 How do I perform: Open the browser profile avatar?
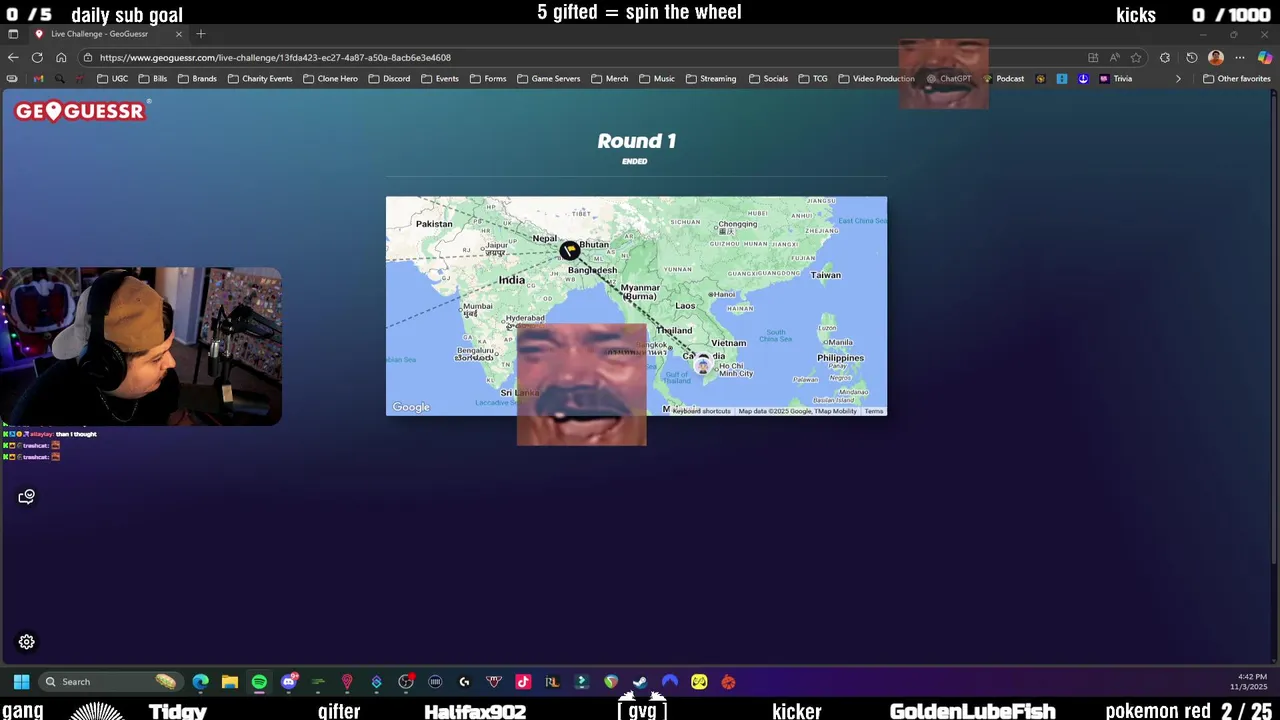coord(1216,58)
